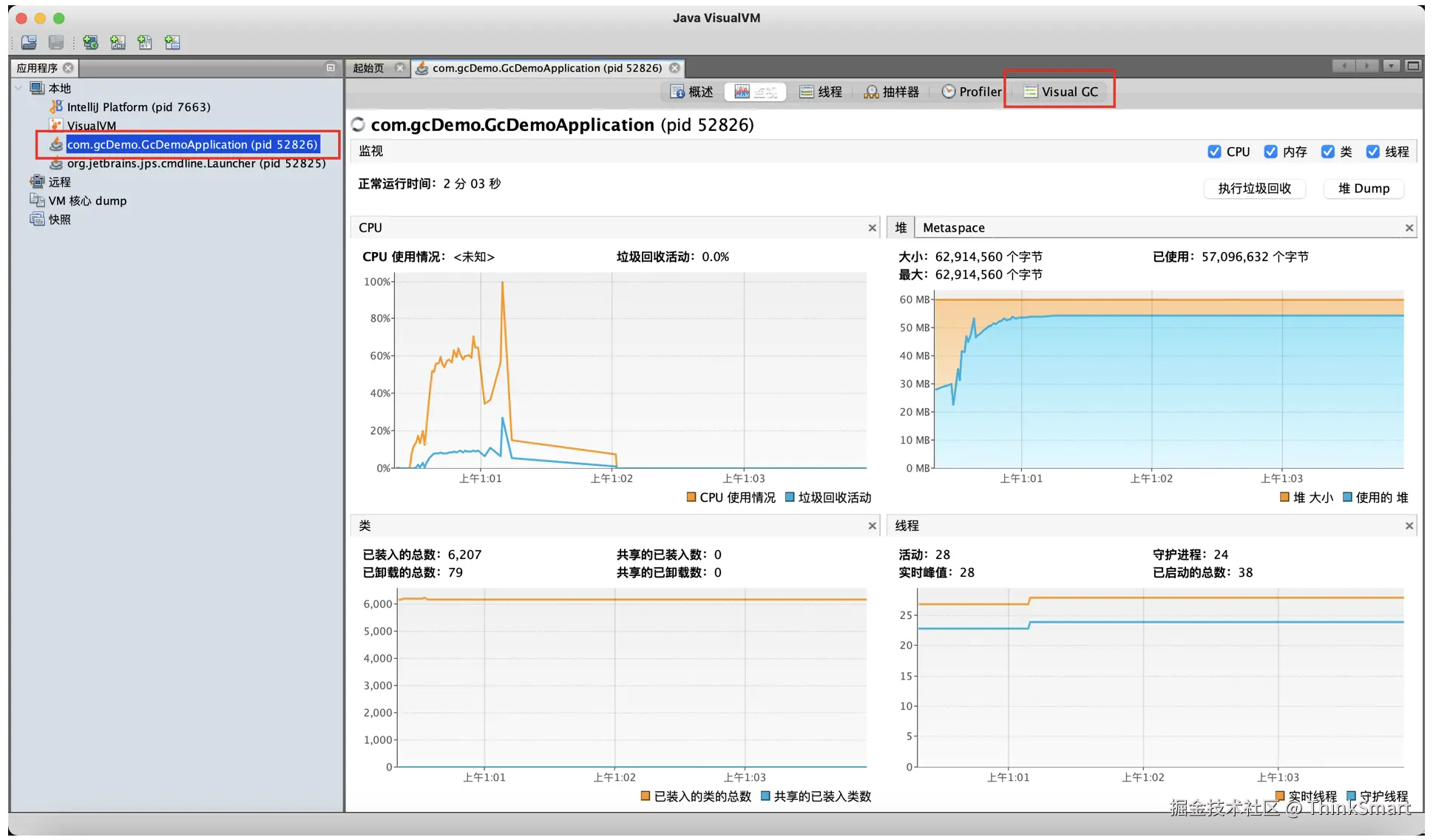
Task: Uncheck the CPU checkbox
Action: point(1214,152)
